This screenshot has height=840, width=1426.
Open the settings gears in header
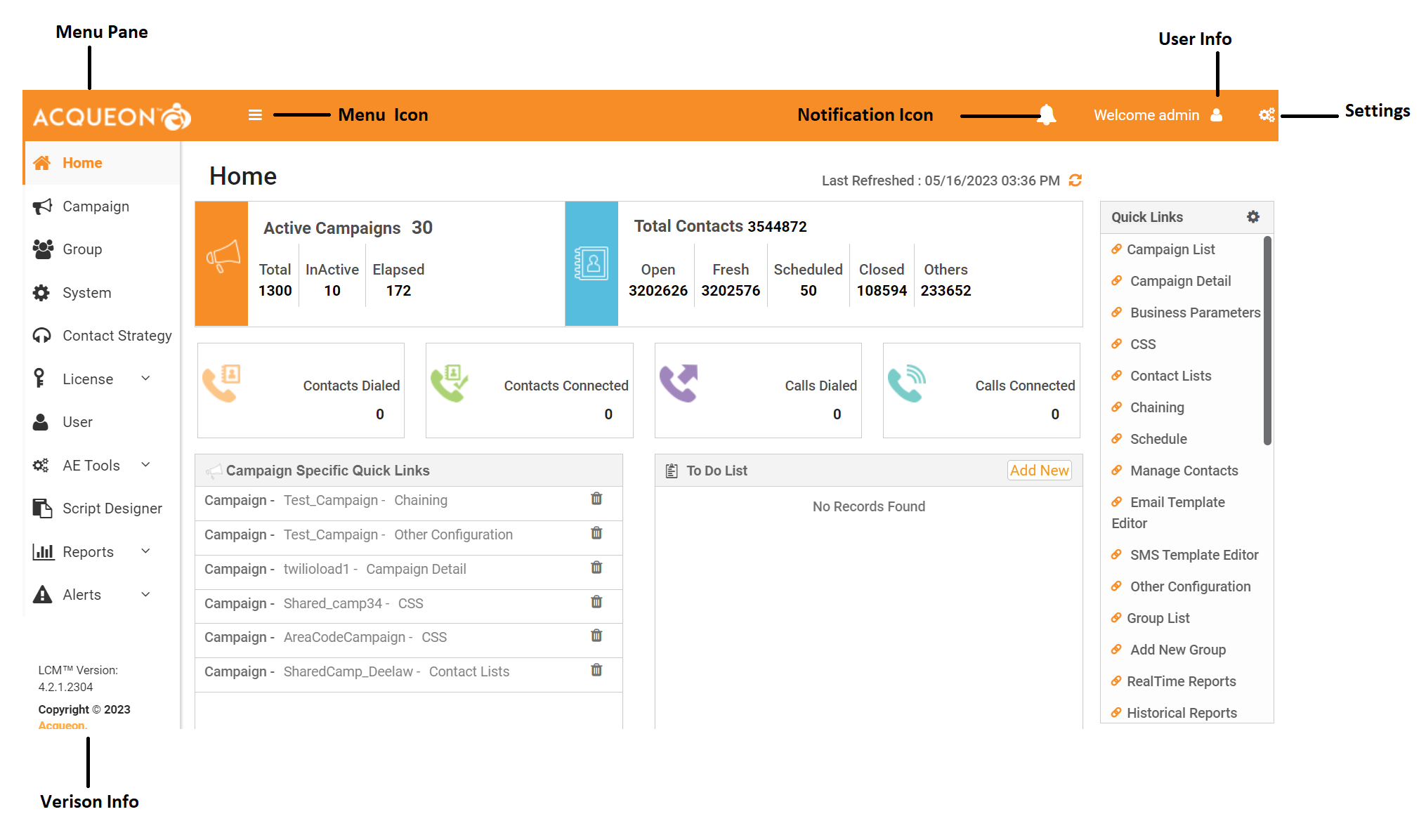(x=1267, y=115)
